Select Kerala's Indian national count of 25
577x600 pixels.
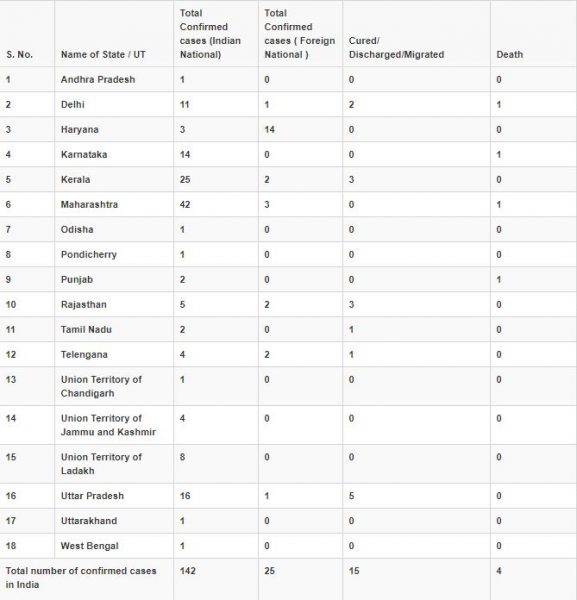point(185,179)
